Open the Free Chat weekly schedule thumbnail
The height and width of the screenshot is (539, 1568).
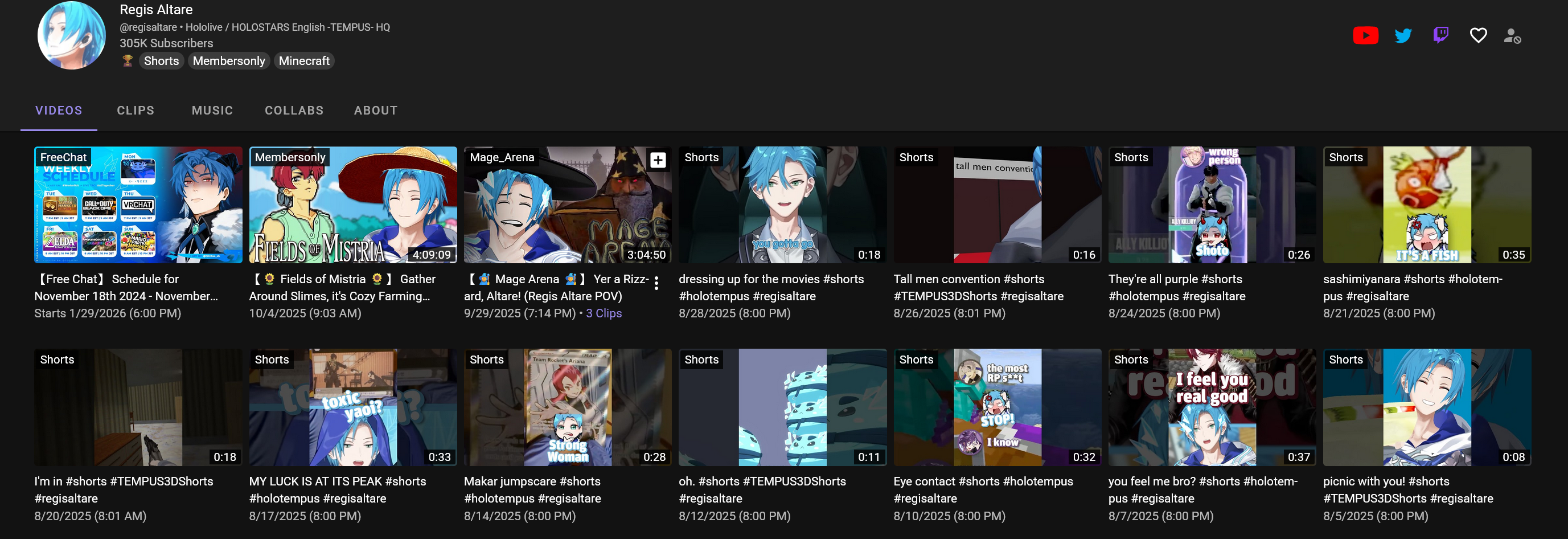138,205
